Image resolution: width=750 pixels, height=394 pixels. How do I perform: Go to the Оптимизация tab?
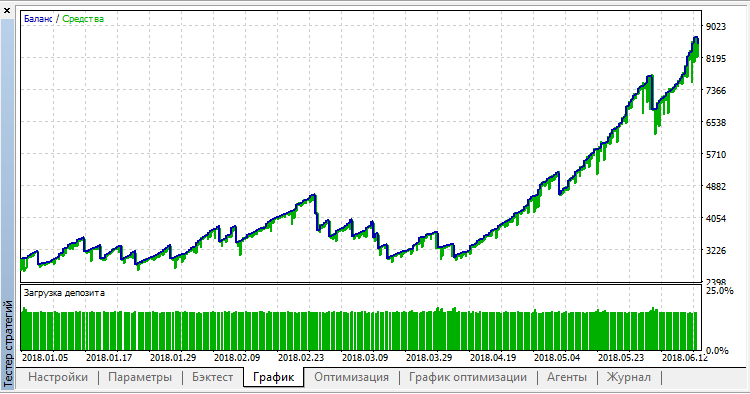351,377
